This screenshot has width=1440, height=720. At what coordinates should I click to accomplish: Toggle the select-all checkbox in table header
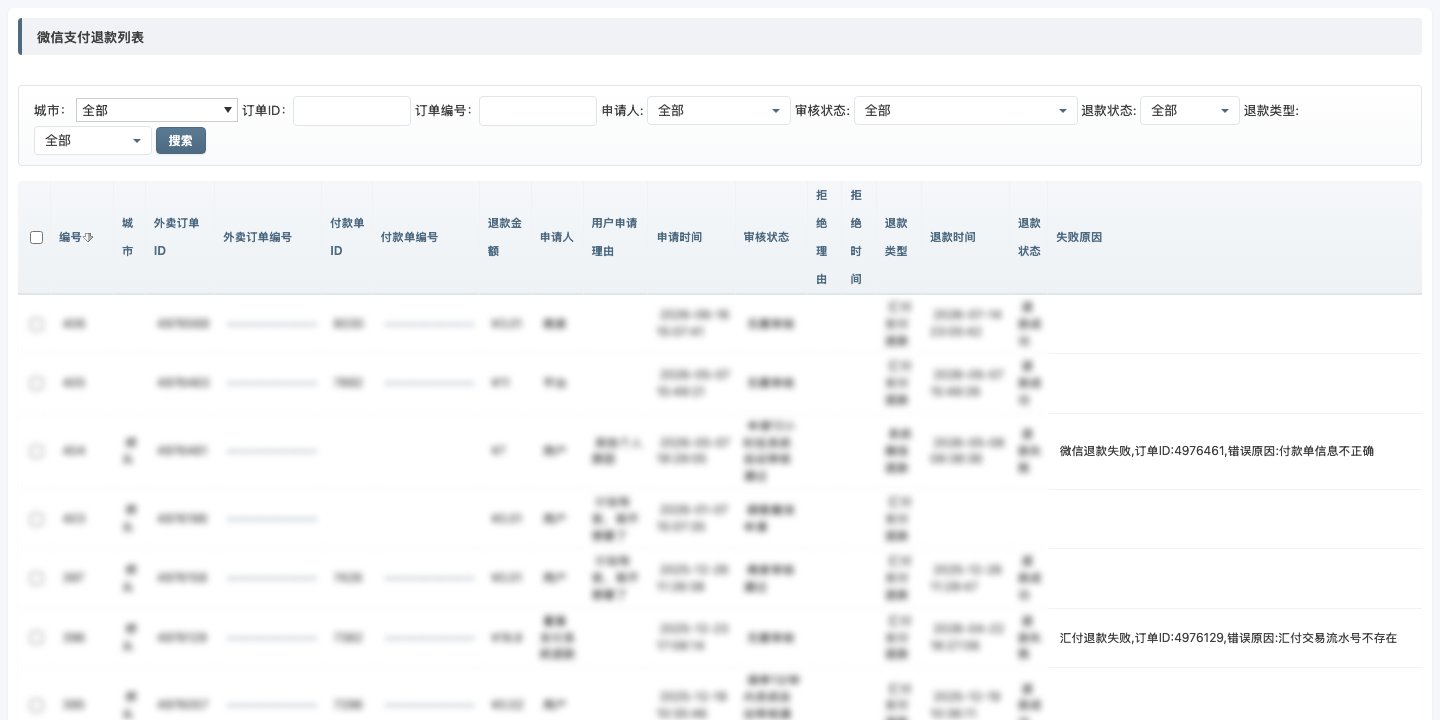[37, 237]
